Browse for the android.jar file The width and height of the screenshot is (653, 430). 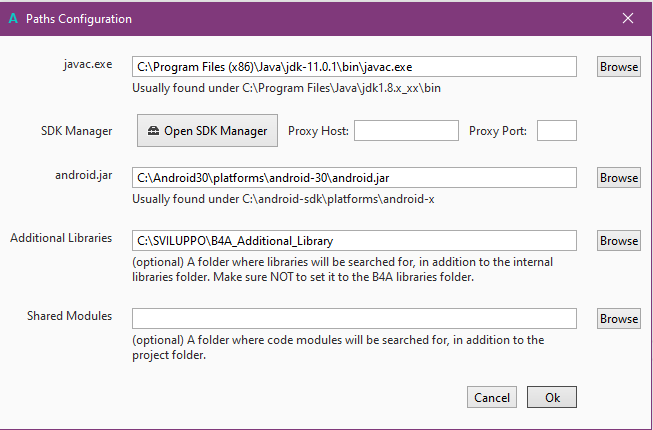pyautogui.click(x=618, y=178)
